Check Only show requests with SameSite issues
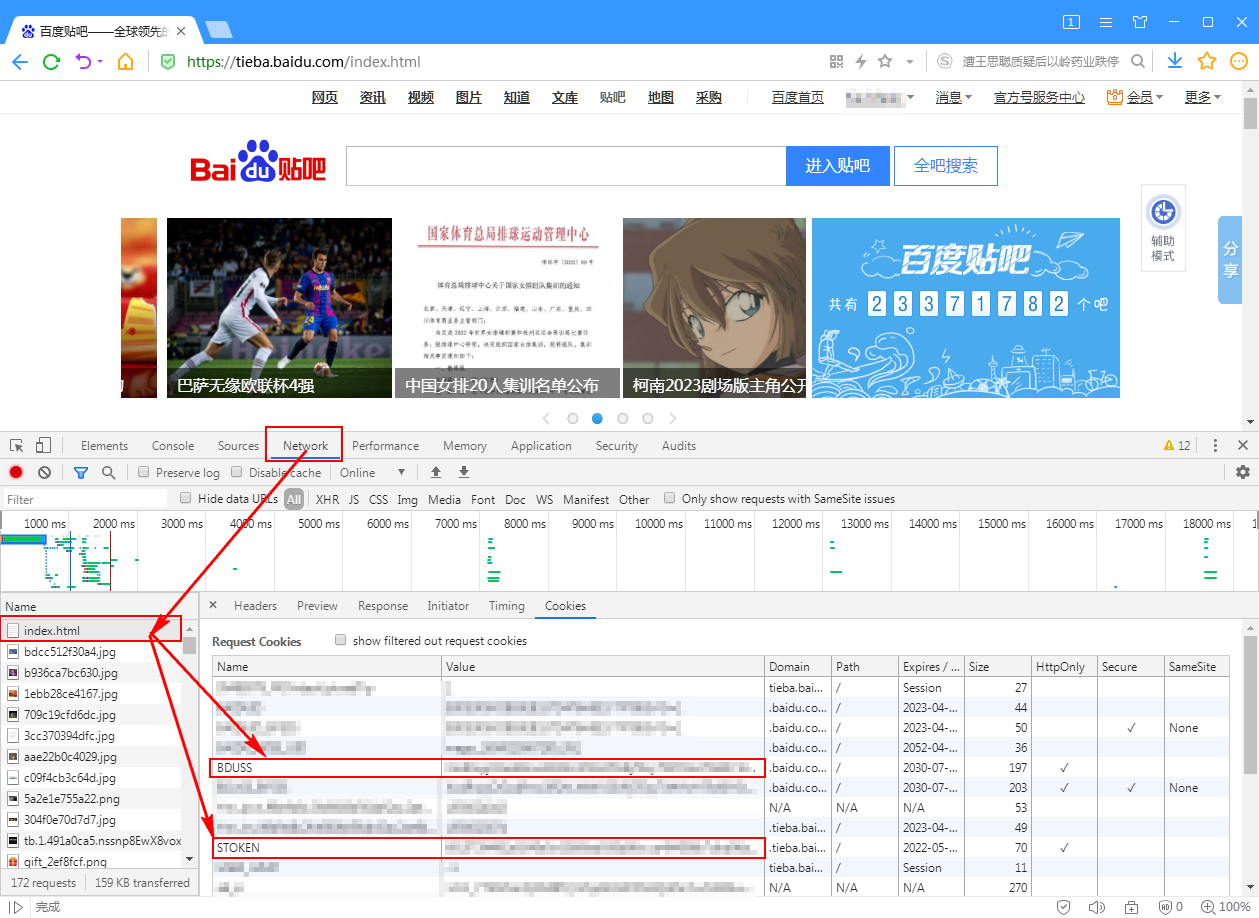The height and width of the screenshot is (918, 1259). (670, 498)
